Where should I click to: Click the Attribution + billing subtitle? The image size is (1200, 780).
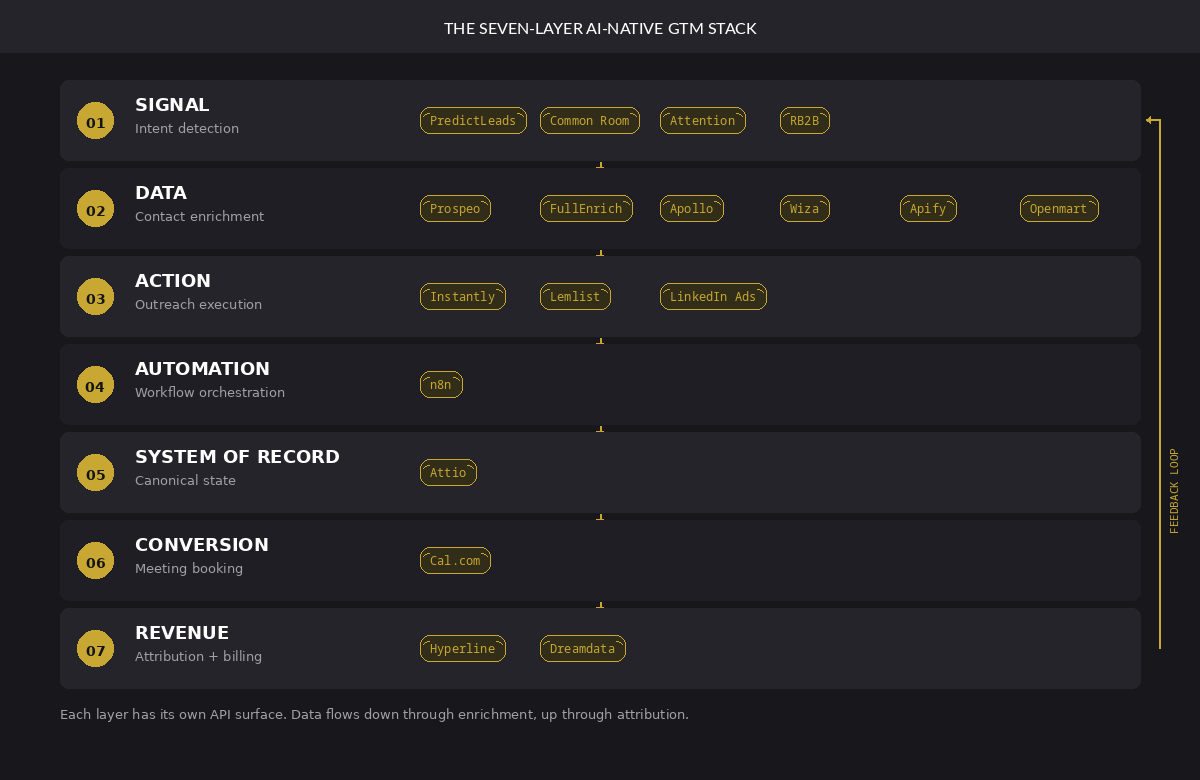click(198, 657)
